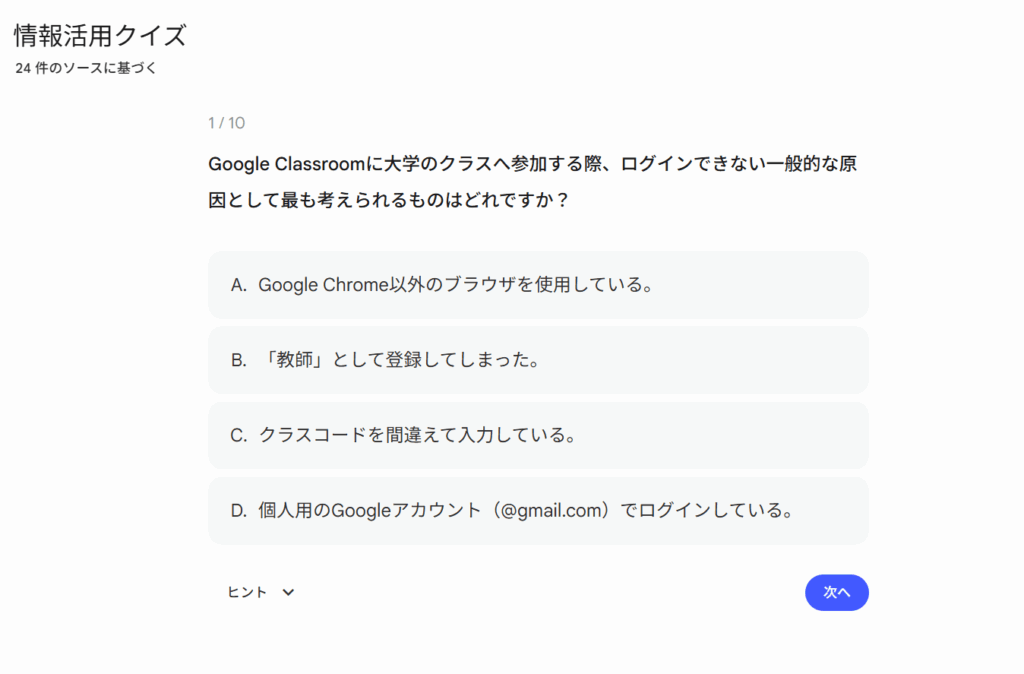Screen dimensions: 1024x674
Task: Select answer D about personal Google account
Action: click(x=538, y=511)
